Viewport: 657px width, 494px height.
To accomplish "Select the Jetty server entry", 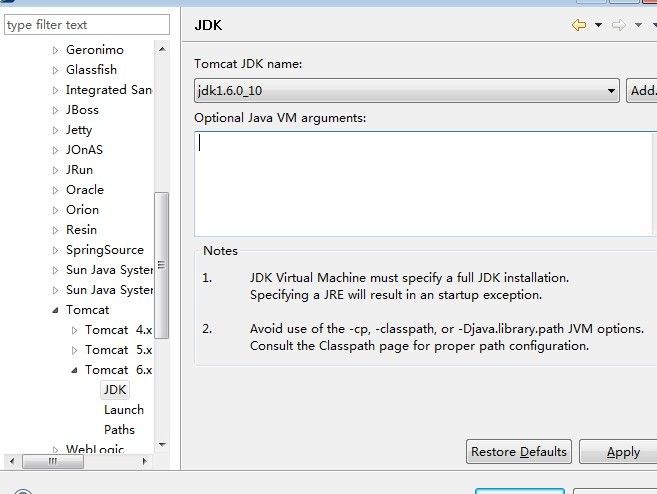I will point(79,130).
